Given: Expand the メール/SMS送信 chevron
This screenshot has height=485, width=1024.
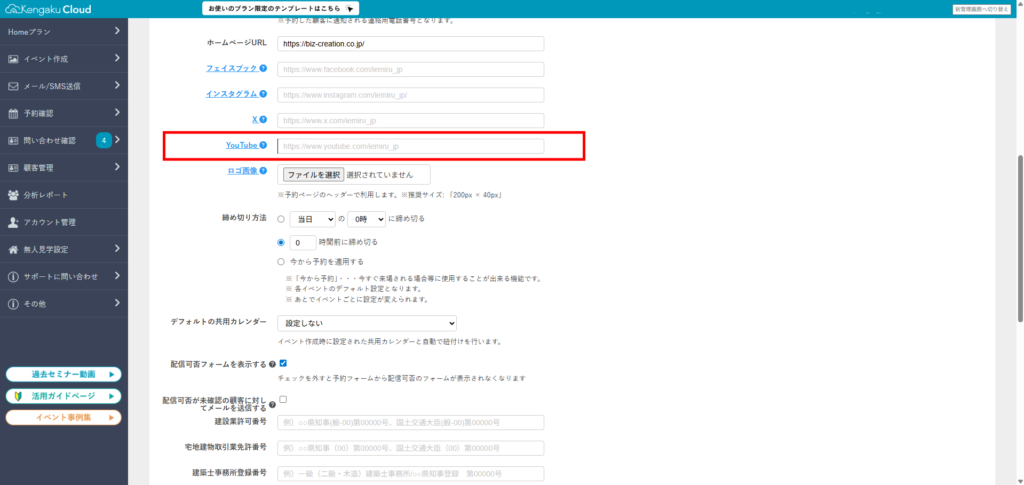Looking at the screenshot, I should coord(117,86).
